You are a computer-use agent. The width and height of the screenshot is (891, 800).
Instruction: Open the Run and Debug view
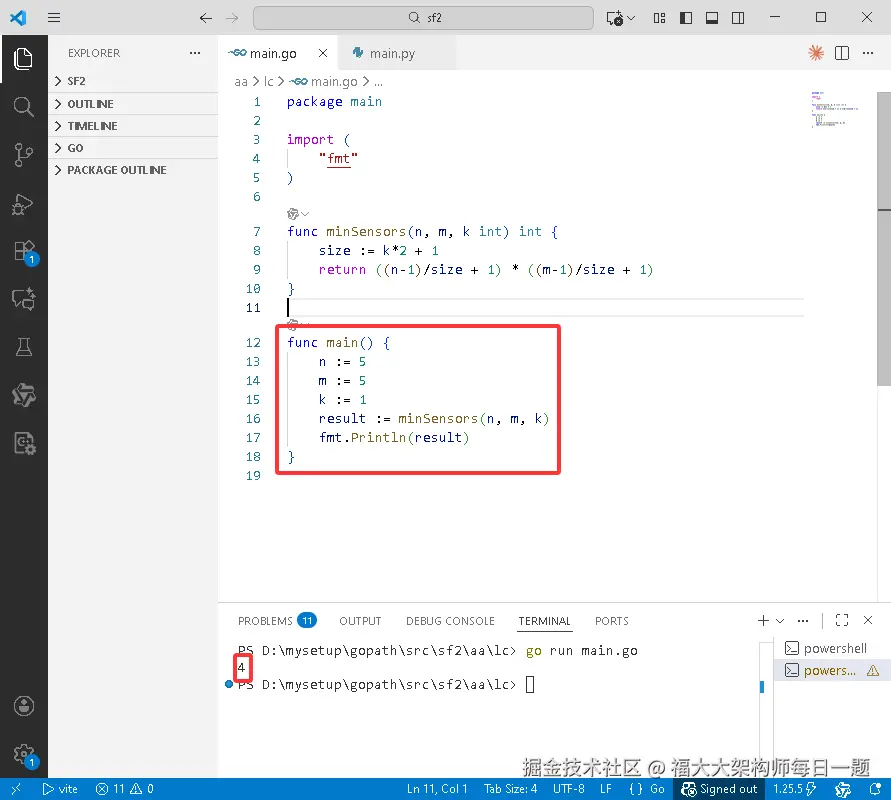[x=23, y=203]
